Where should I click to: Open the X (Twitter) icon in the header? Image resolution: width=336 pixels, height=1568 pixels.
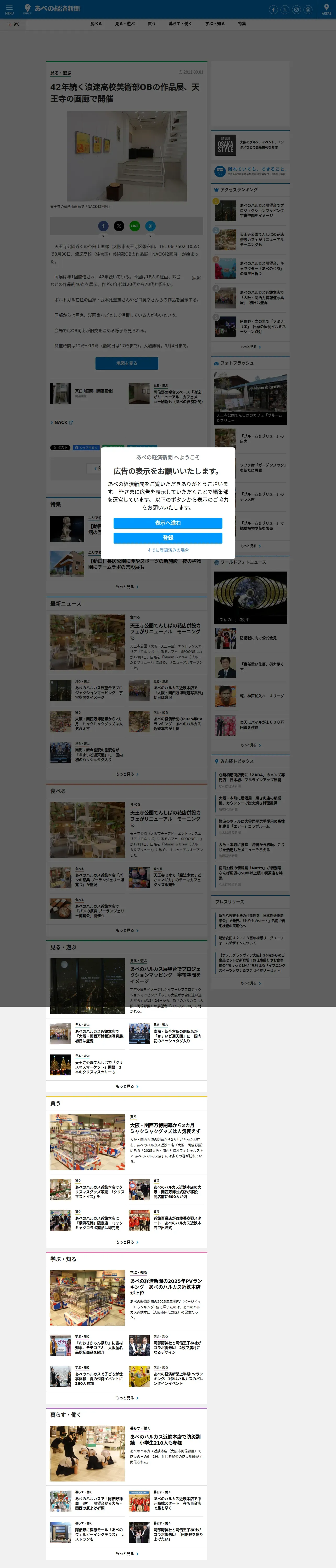click(285, 10)
